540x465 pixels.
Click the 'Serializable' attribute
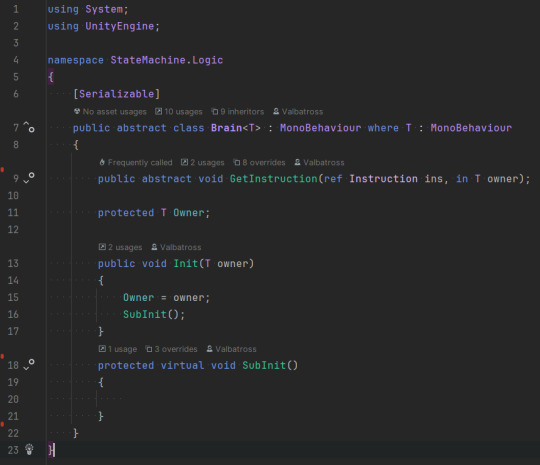click(x=117, y=94)
